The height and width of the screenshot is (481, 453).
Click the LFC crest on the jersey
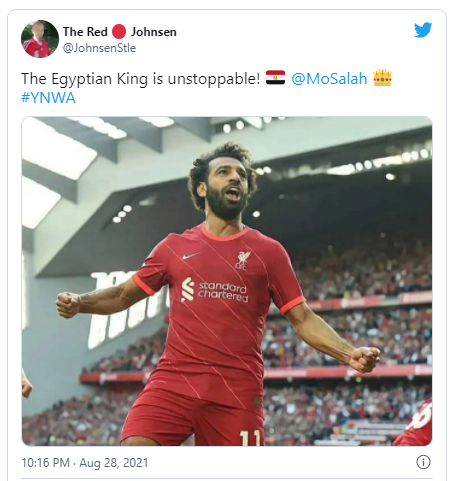coord(243,260)
